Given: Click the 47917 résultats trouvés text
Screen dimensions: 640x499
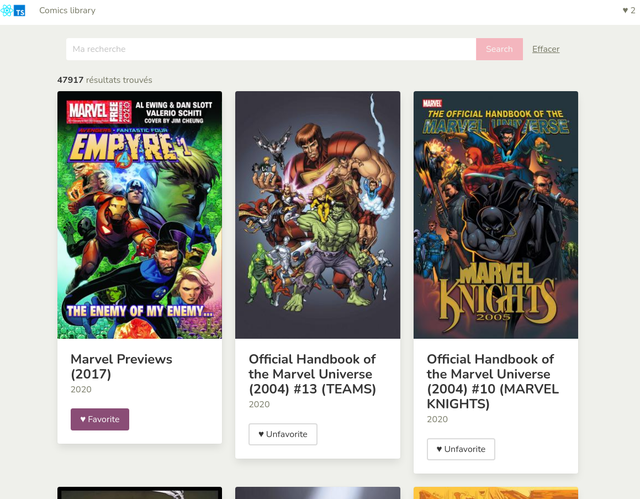Looking at the screenshot, I should 104,80.
